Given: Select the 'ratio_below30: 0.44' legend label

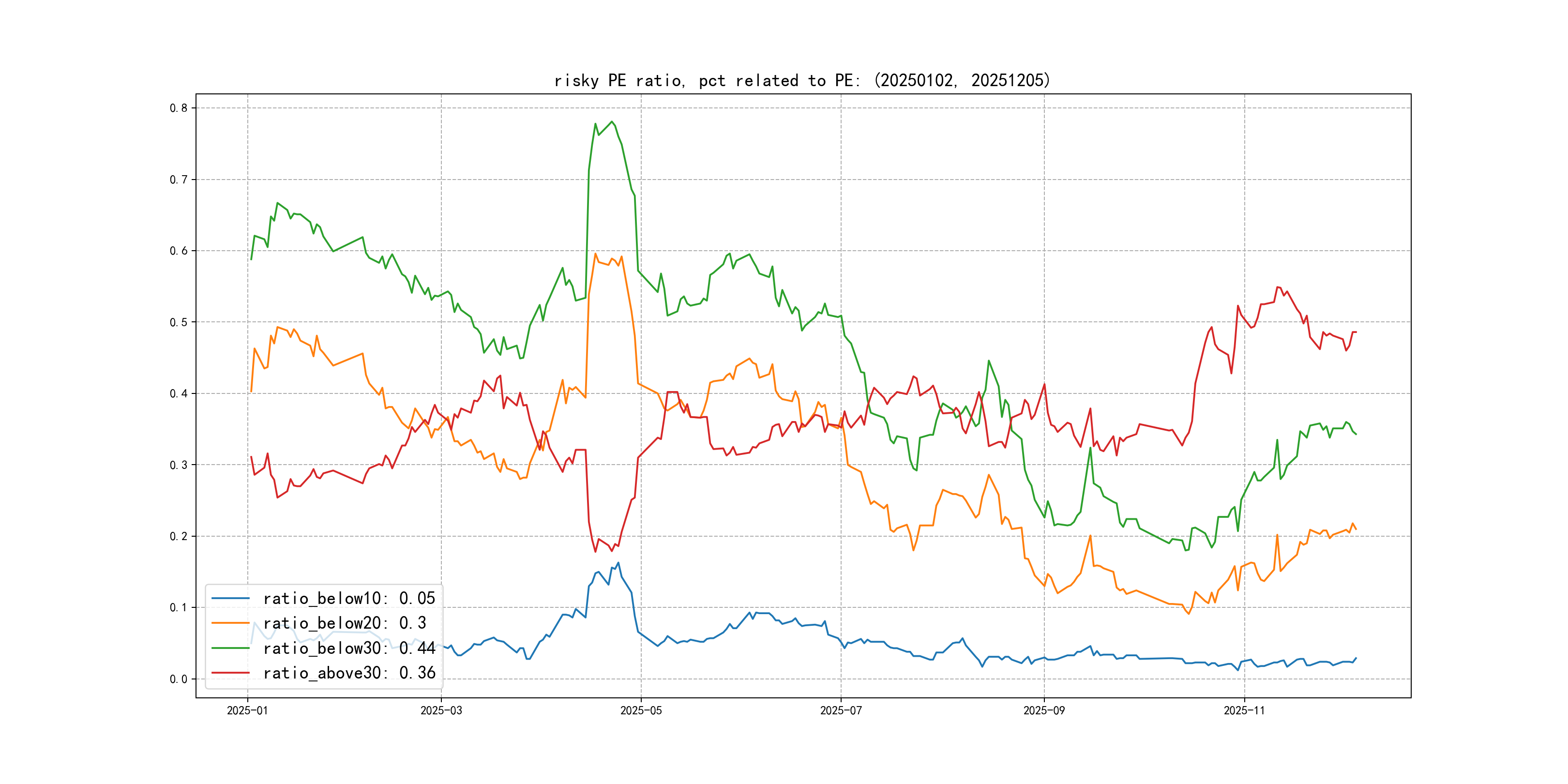Looking at the screenshot, I should pyautogui.click(x=349, y=648).
